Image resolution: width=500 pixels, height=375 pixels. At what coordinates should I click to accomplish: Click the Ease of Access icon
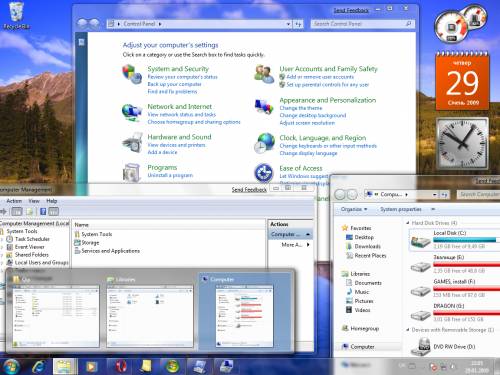click(x=264, y=173)
